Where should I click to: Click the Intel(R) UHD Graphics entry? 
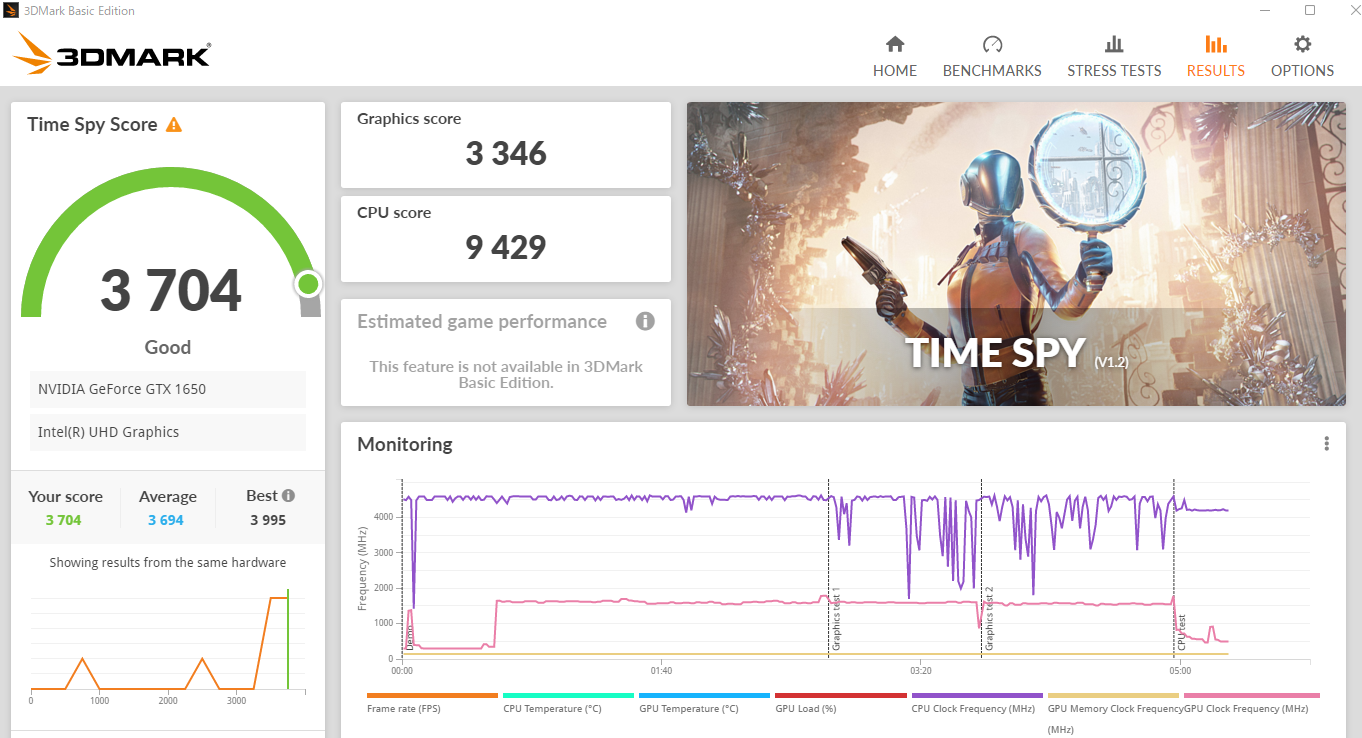[x=168, y=432]
